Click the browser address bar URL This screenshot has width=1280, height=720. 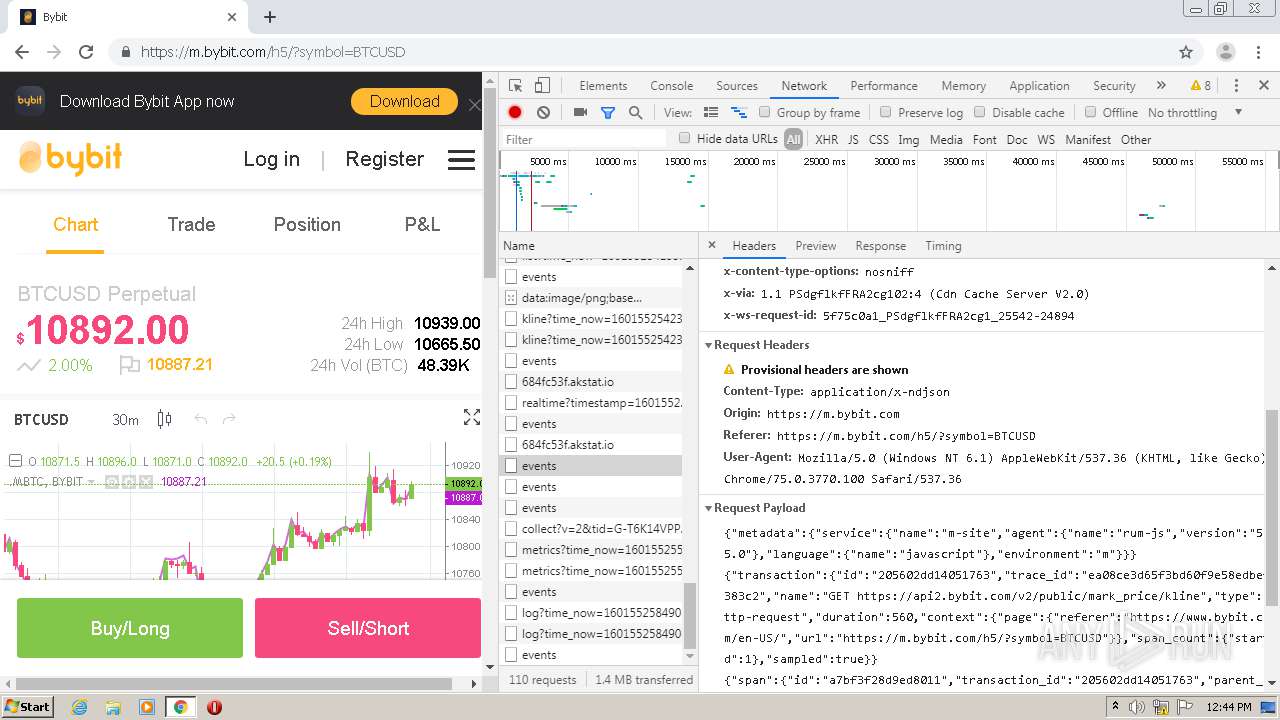tap(273, 52)
